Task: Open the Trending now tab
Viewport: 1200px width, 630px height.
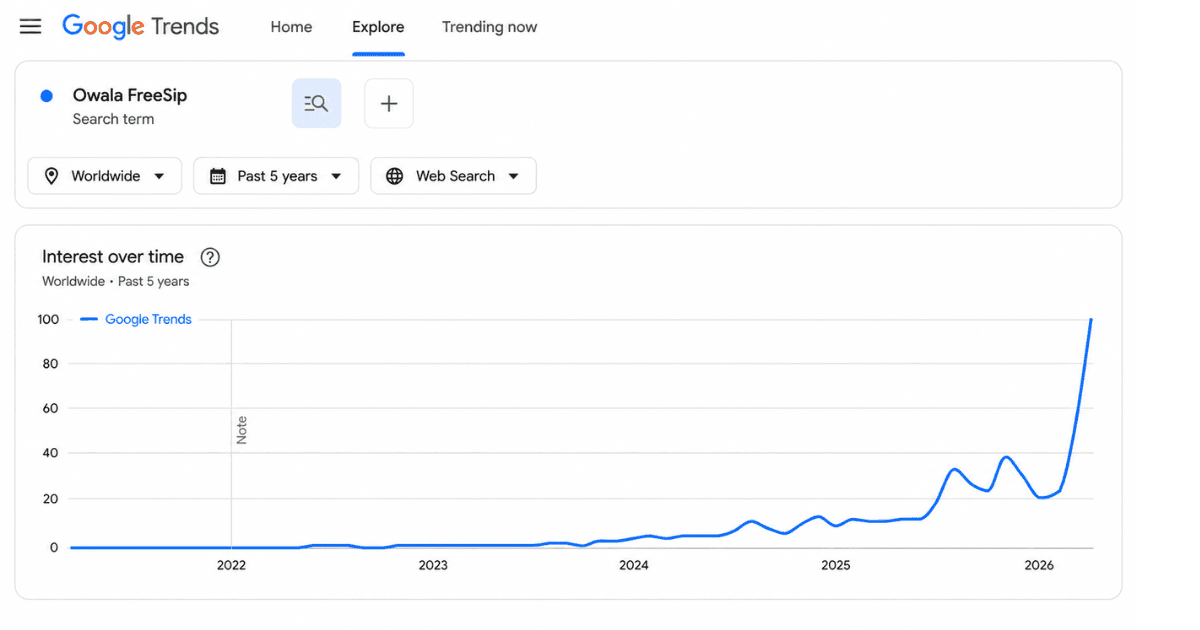Action: tap(490, 27)
